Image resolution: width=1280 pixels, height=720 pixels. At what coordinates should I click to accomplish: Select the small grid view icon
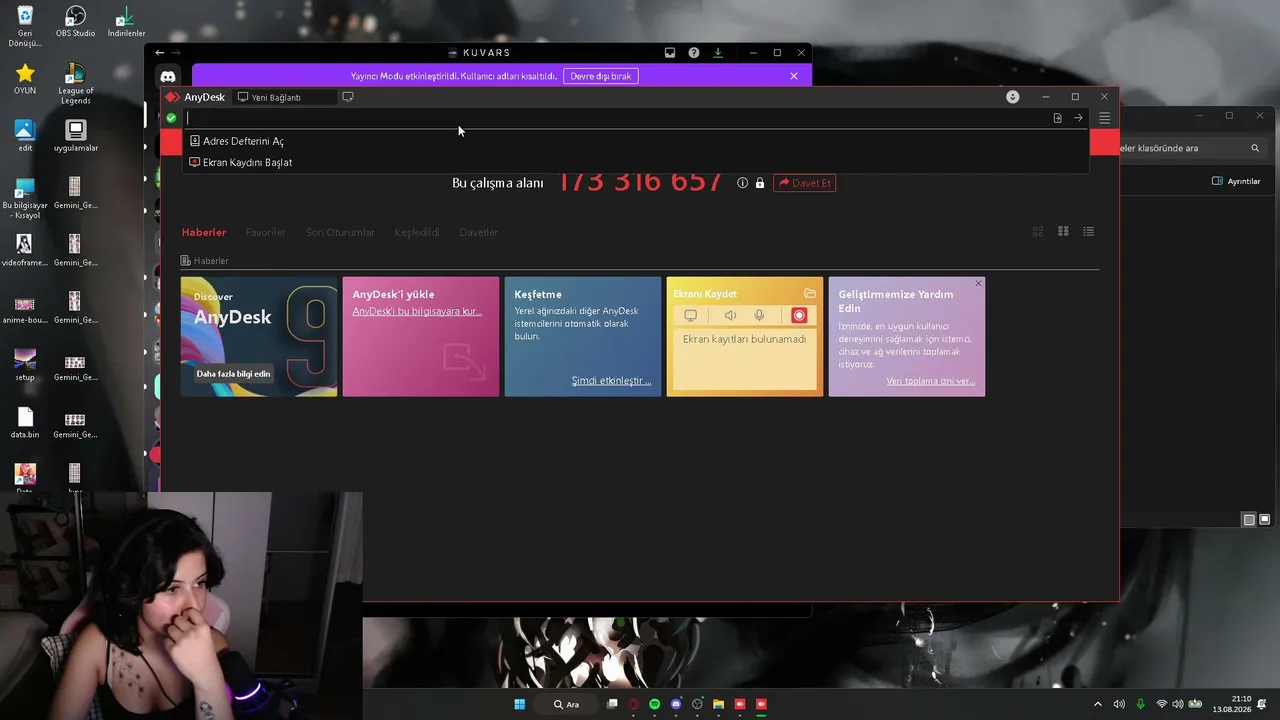pos(1063,231)
